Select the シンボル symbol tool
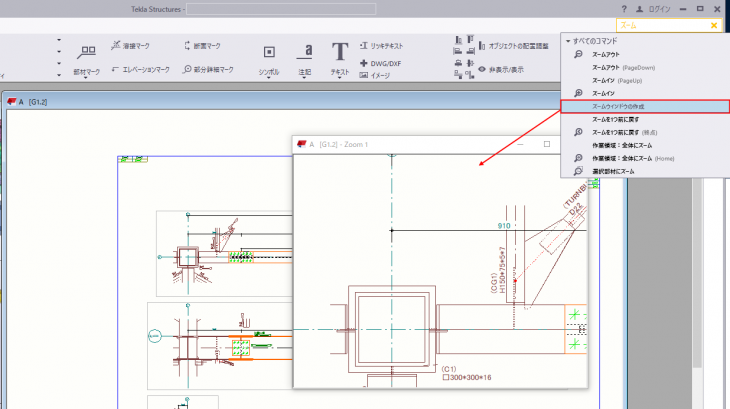This screenshot has width=730, height=409. point(269,56)
